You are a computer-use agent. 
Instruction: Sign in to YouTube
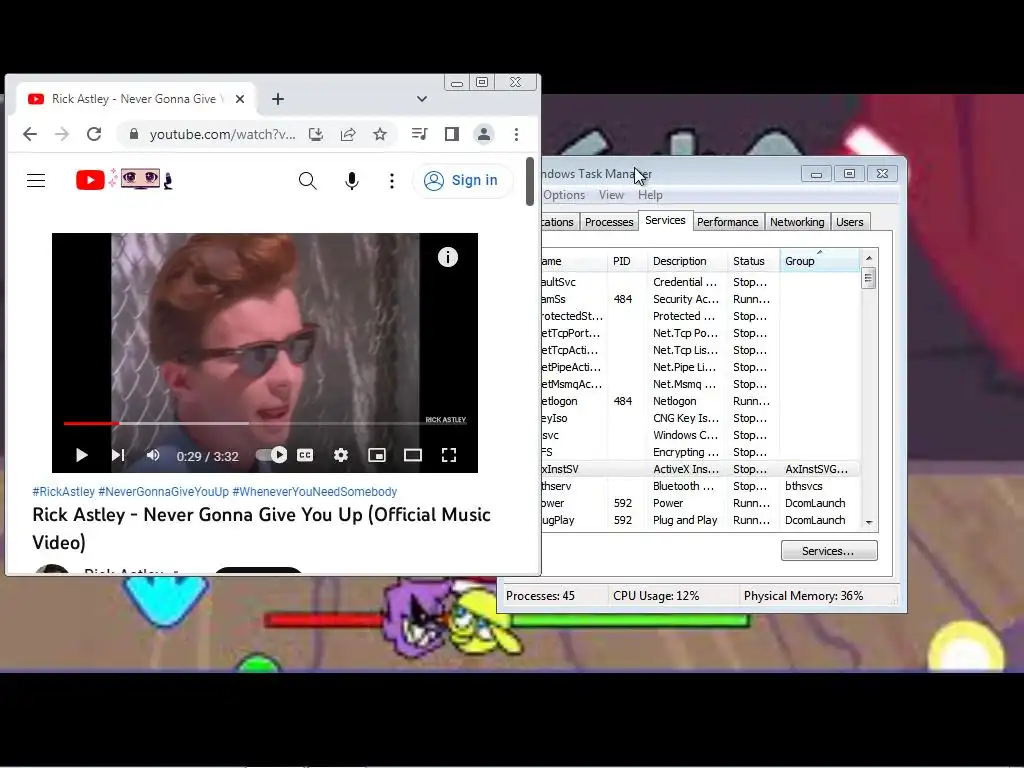point(461,180)
